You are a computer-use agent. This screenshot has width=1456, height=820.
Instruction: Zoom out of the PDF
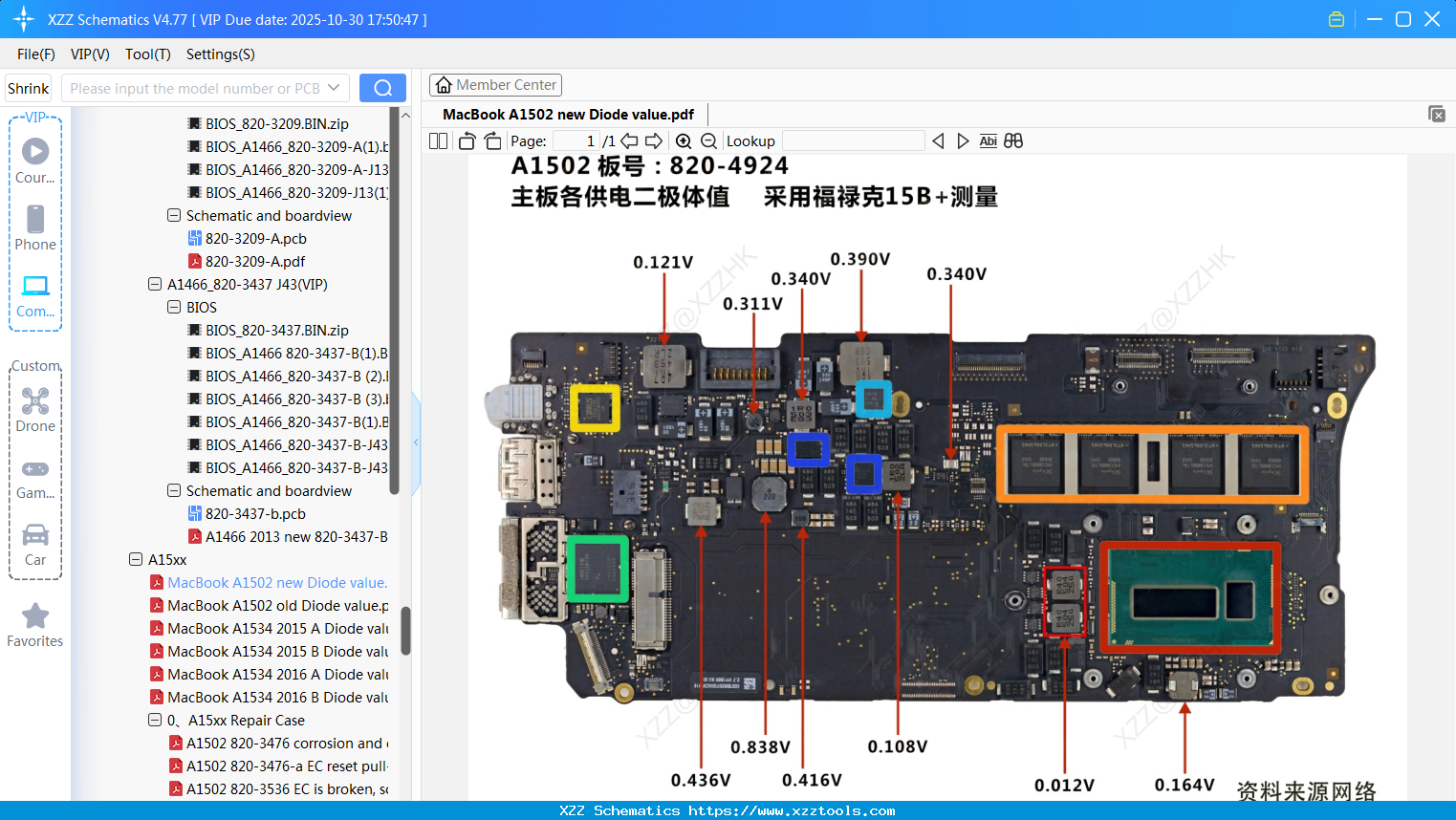[x=708, y=140]
